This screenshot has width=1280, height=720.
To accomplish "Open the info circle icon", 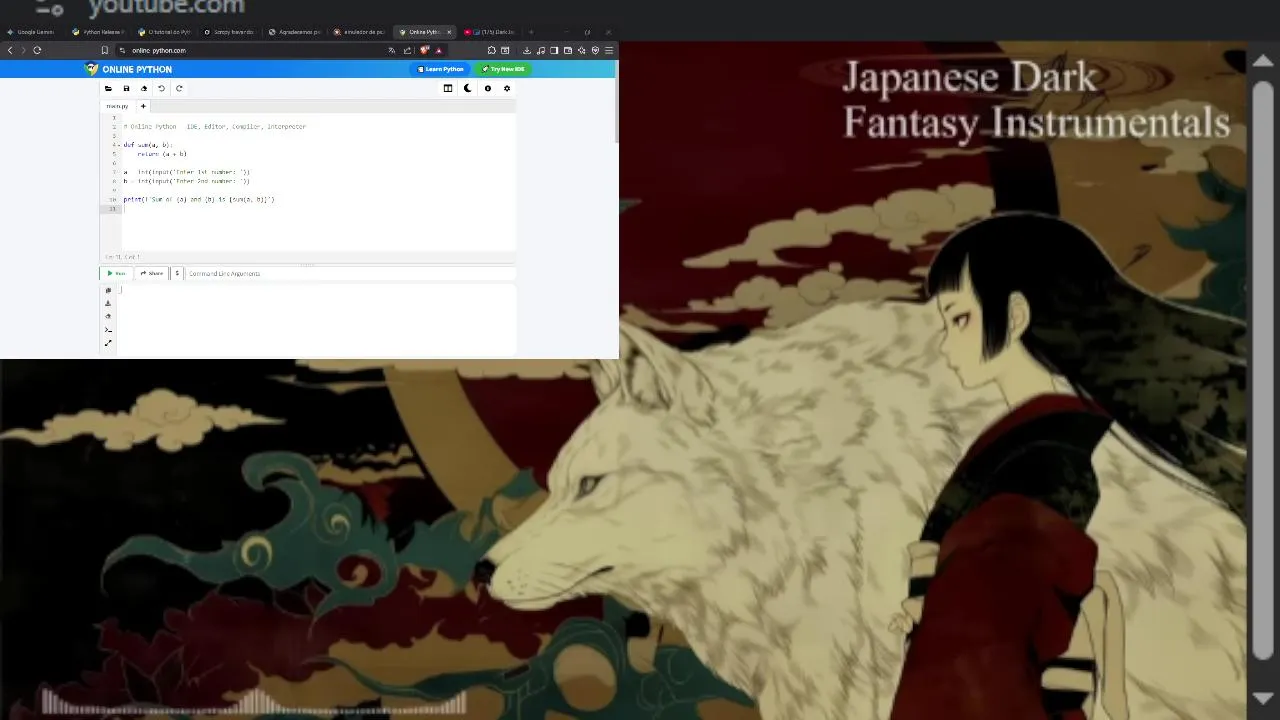I will tap(487, 88).
